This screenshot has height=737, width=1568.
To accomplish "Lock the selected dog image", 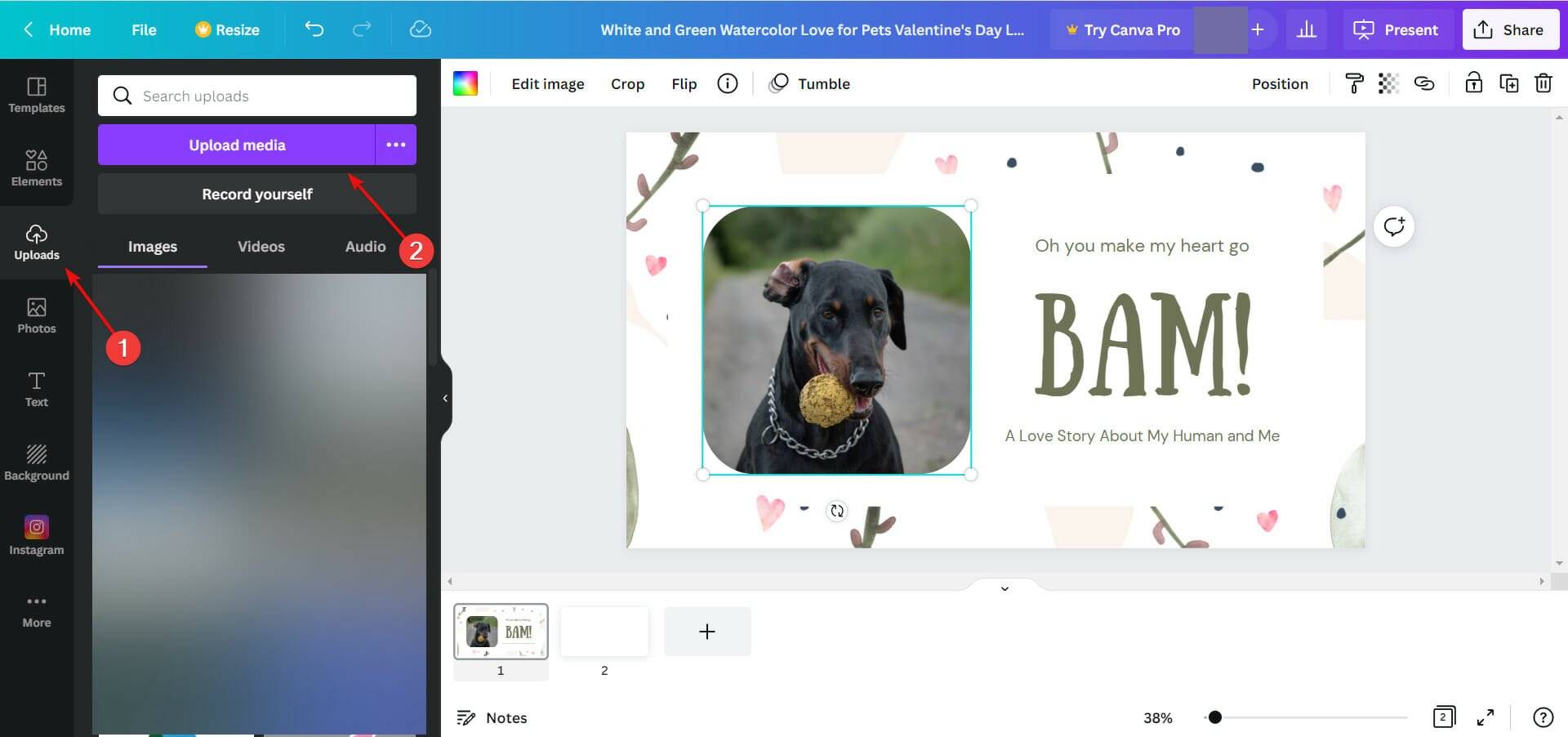I will [x=1473, y=83].
